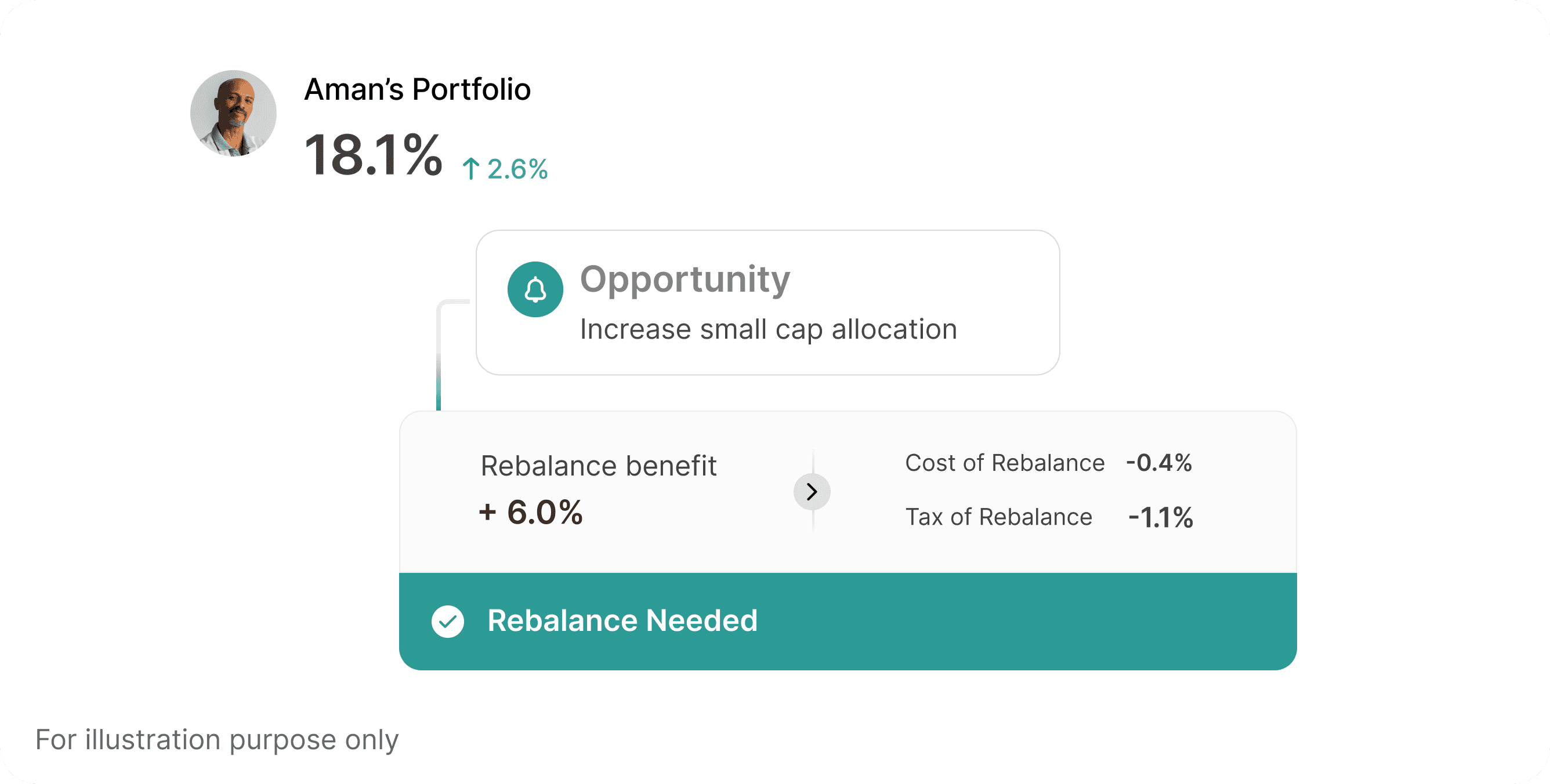Click the notification bell icon in Opportunity card
This screenshot has height=784, width=1550.
(535, 289)
